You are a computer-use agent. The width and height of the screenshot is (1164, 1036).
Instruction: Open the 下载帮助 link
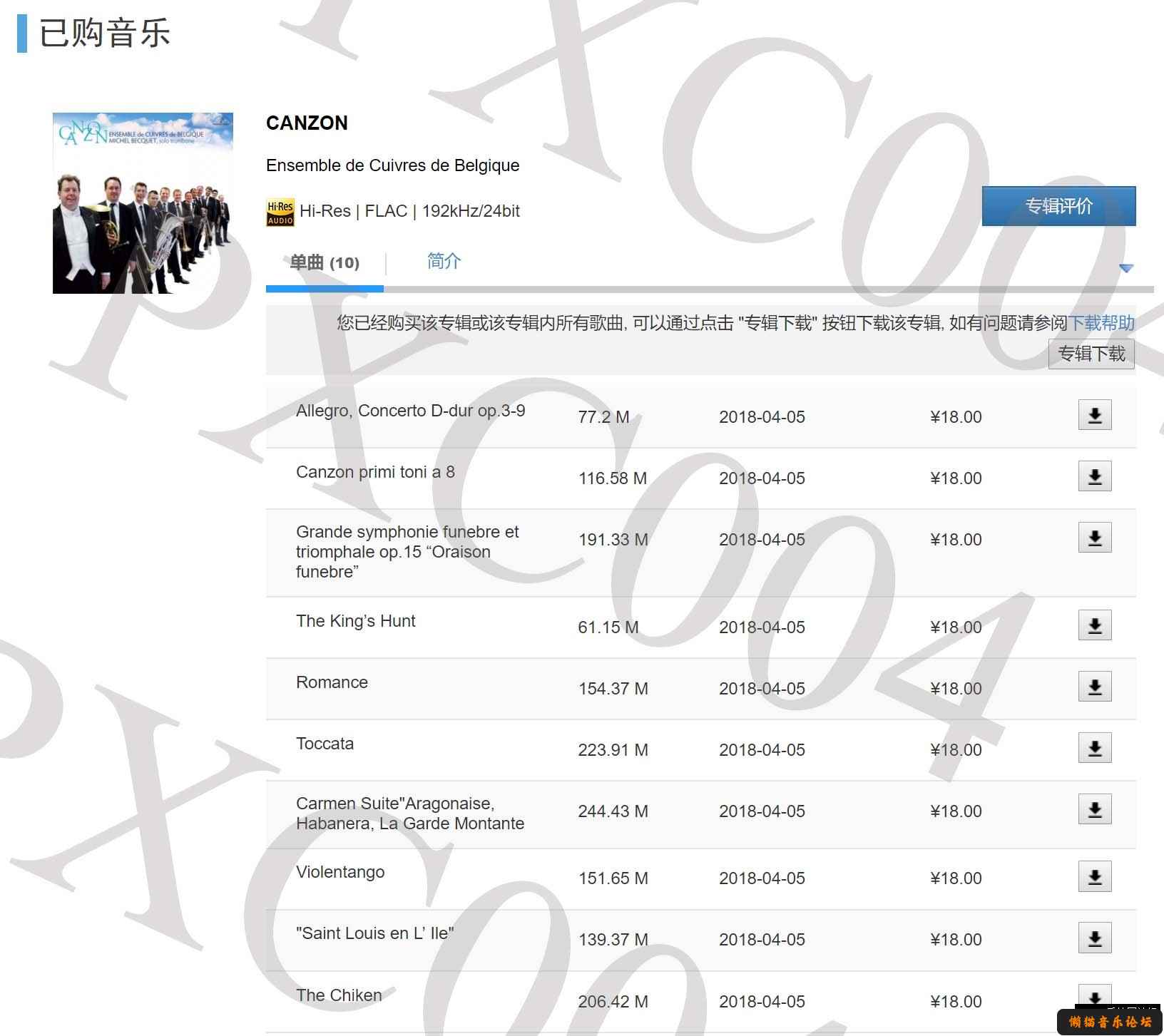(1101, 323)
